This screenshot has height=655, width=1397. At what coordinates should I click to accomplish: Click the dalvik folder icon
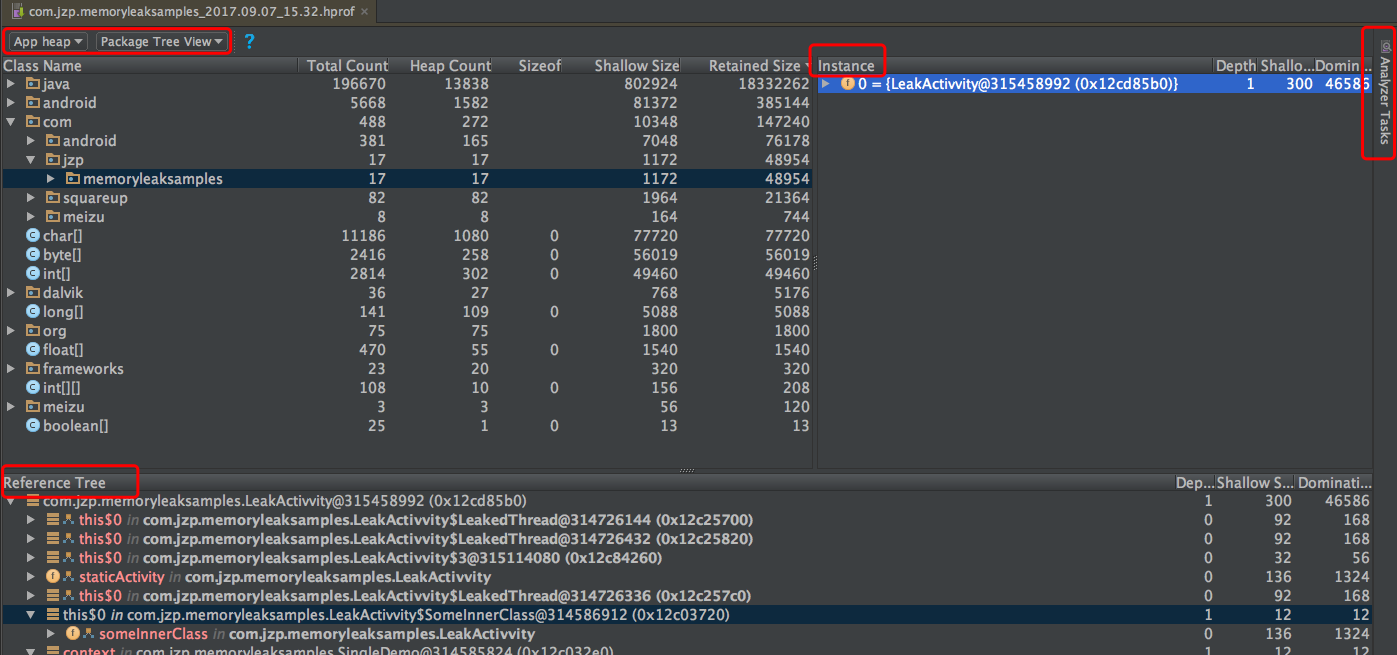32,293
